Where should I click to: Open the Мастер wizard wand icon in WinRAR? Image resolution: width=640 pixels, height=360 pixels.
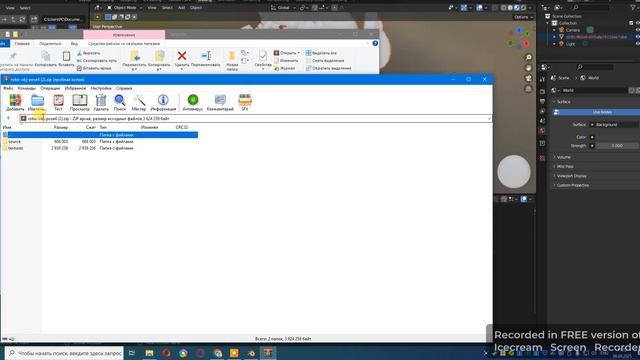[x=139, y=100]
